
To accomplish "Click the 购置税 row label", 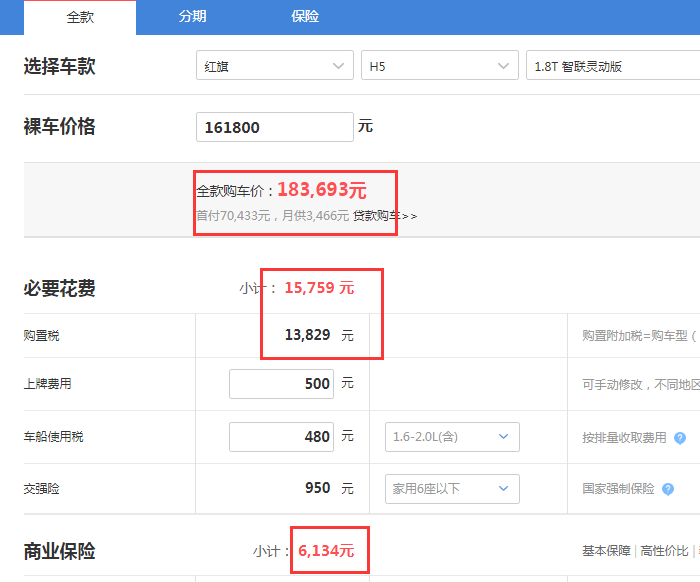I will (x=41, y=336).
